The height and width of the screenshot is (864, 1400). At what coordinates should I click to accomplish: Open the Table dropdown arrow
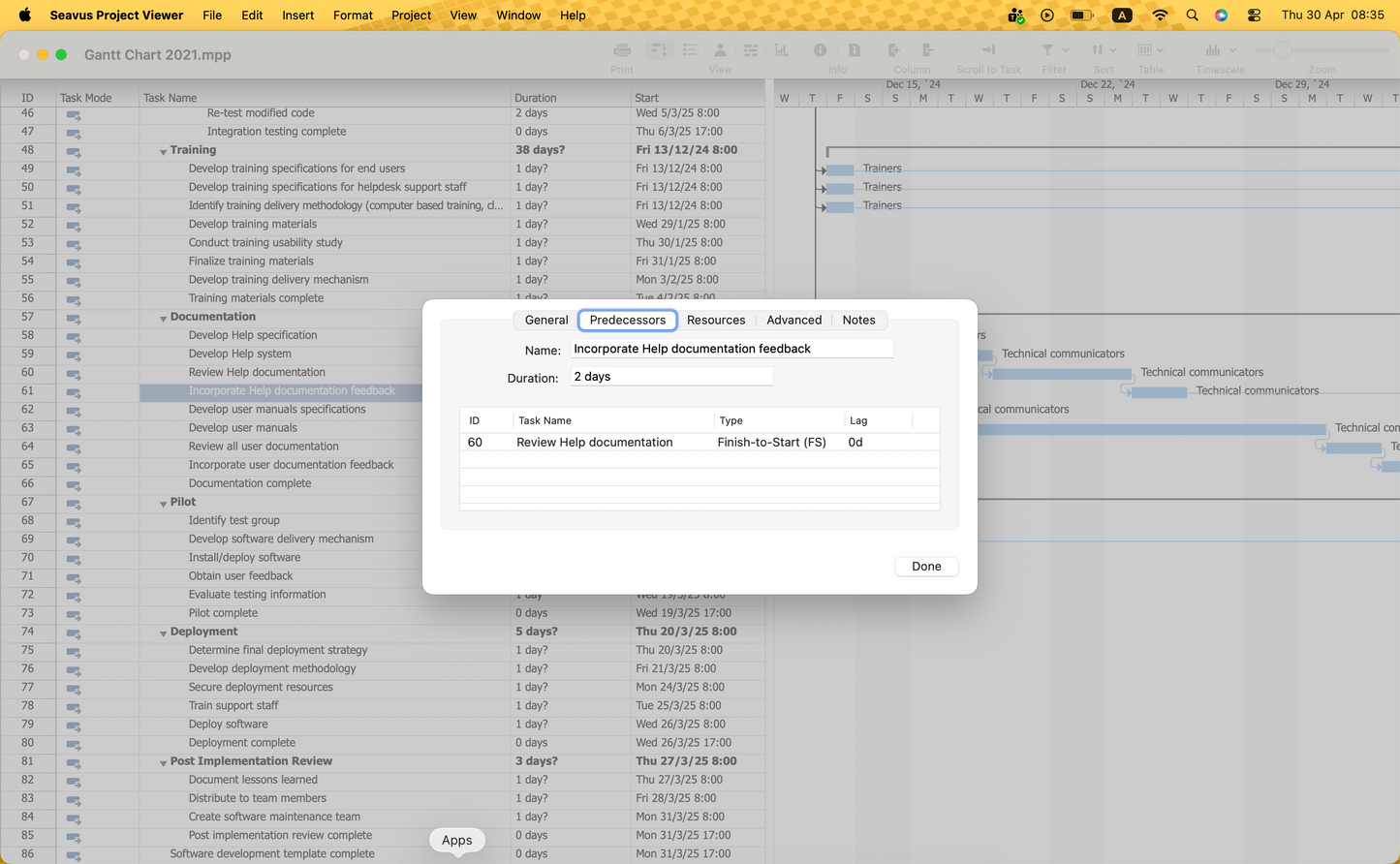(x=1160, y=50)
